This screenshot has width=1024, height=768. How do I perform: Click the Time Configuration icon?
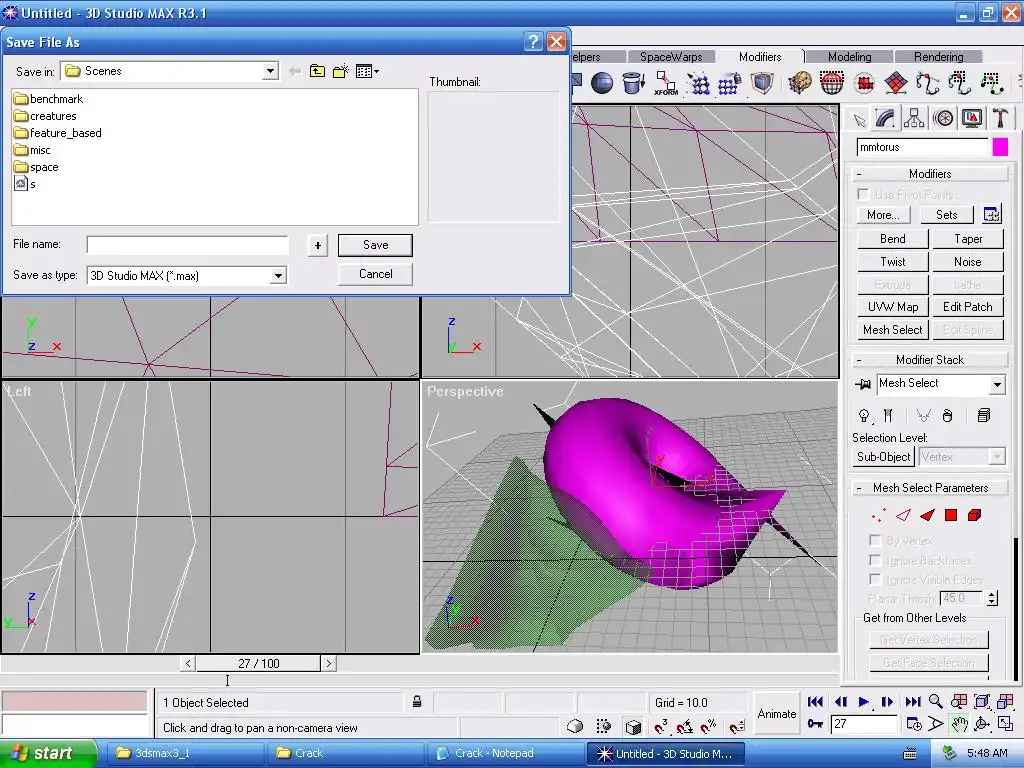click(x=914, y=724)
